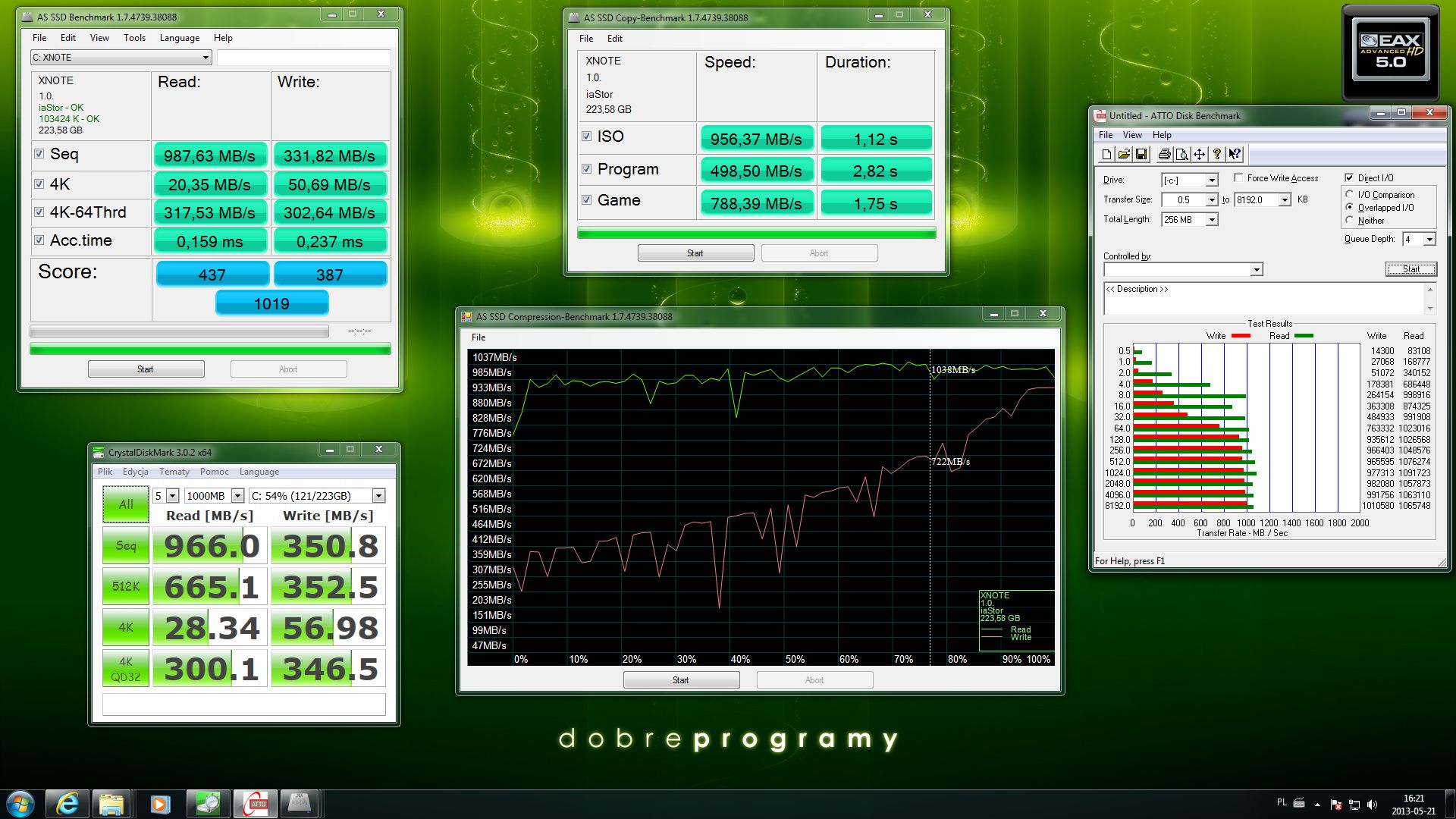The width and height of the screenshot is (1456, 819).
Task: Click the volume speaker icon in system tray
Action: [x=1373, y=804]
